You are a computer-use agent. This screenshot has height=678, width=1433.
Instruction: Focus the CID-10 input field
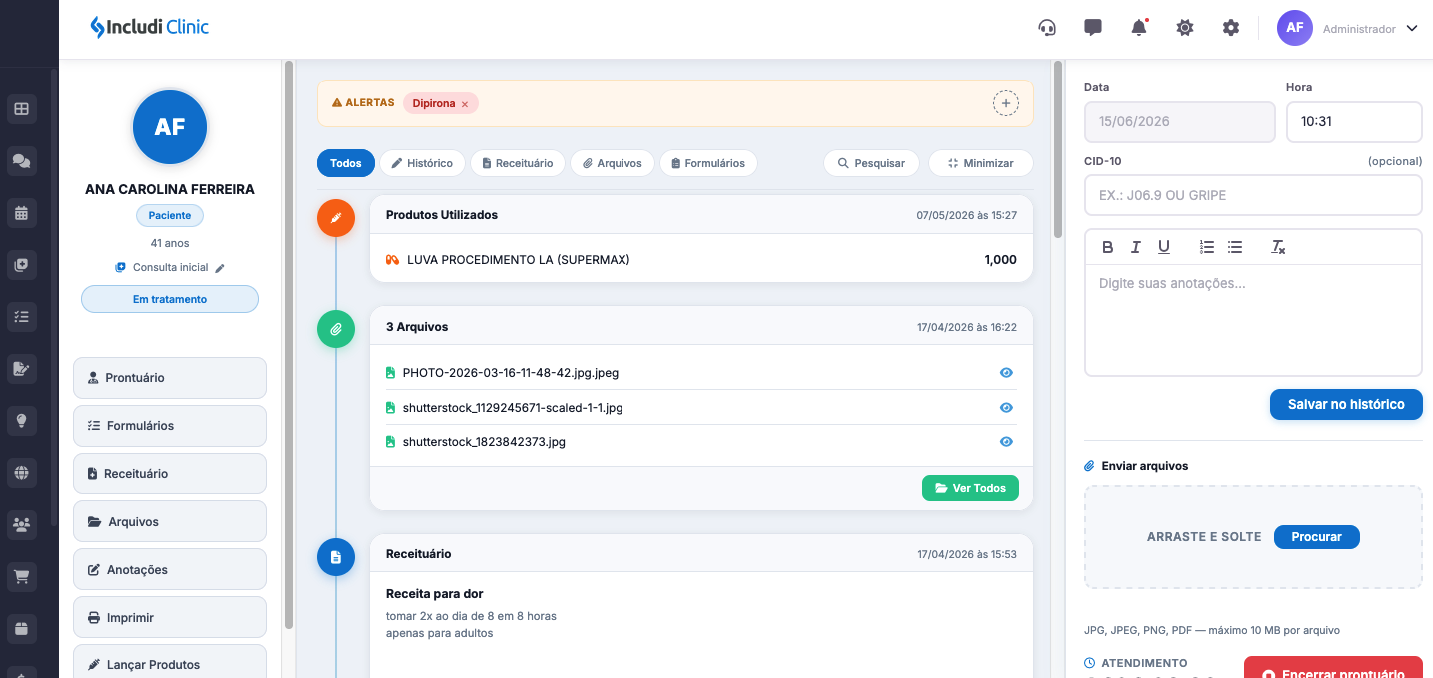coord(1253,195)
